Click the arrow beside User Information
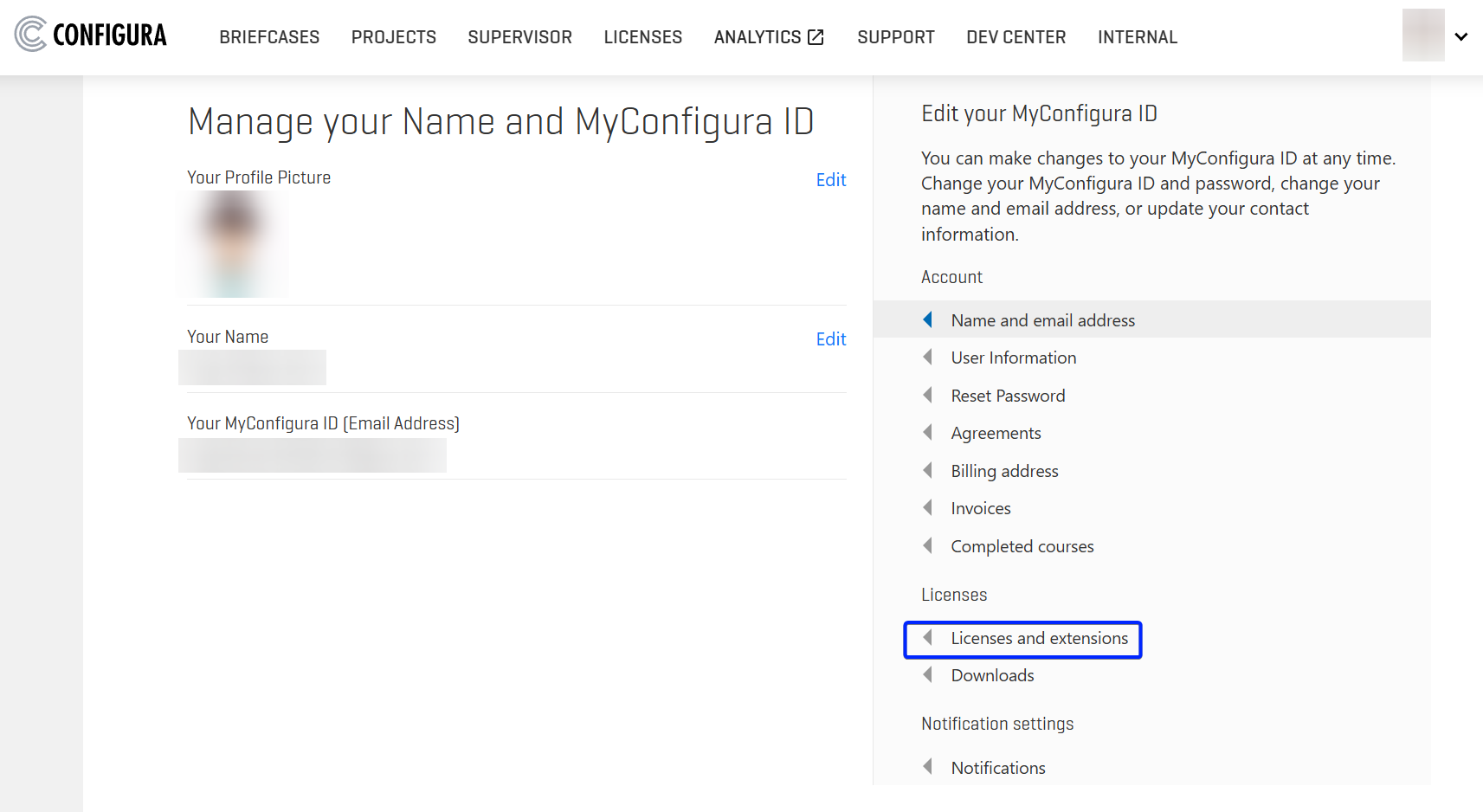The height and width of the screenshot is (812, 1483). click(928, 357)
